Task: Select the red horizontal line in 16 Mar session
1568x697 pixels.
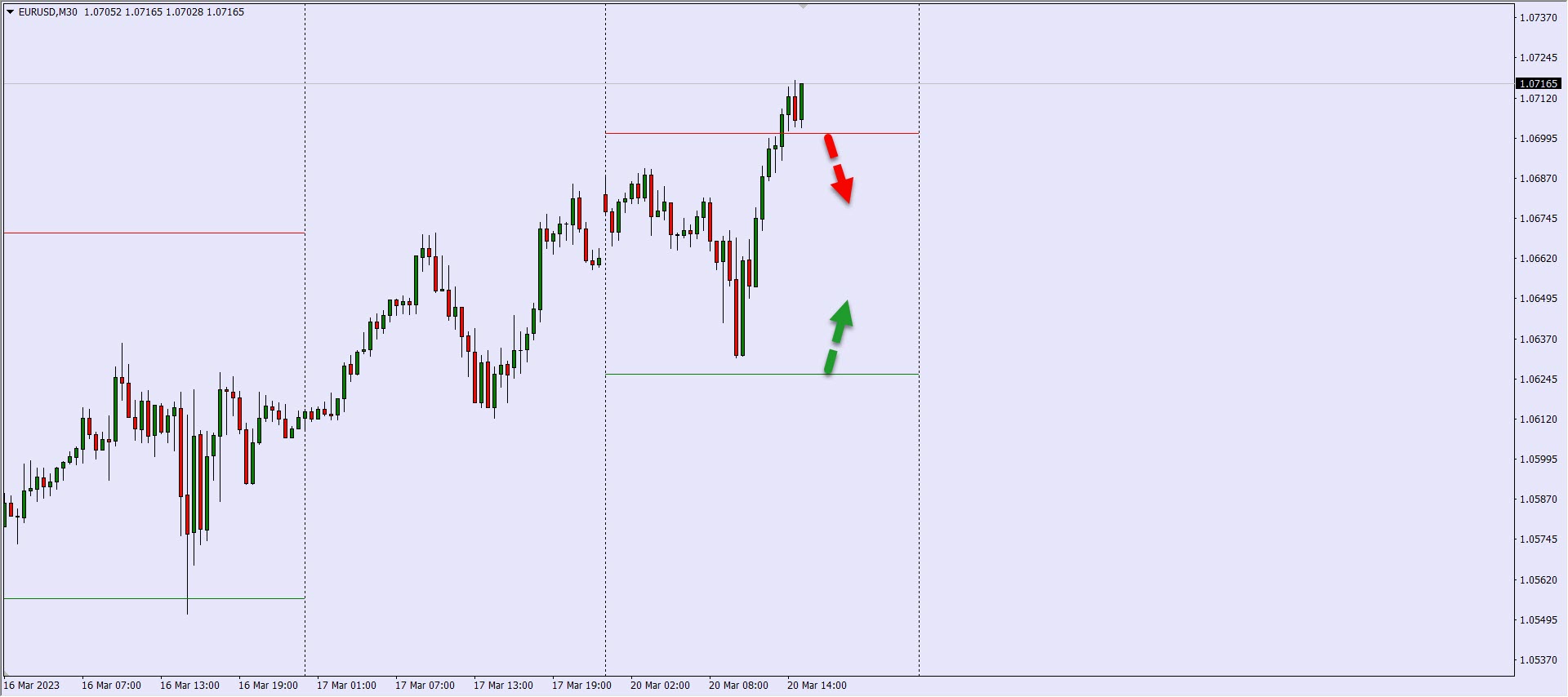Action: pyautogui.click(x=154, y=233)
